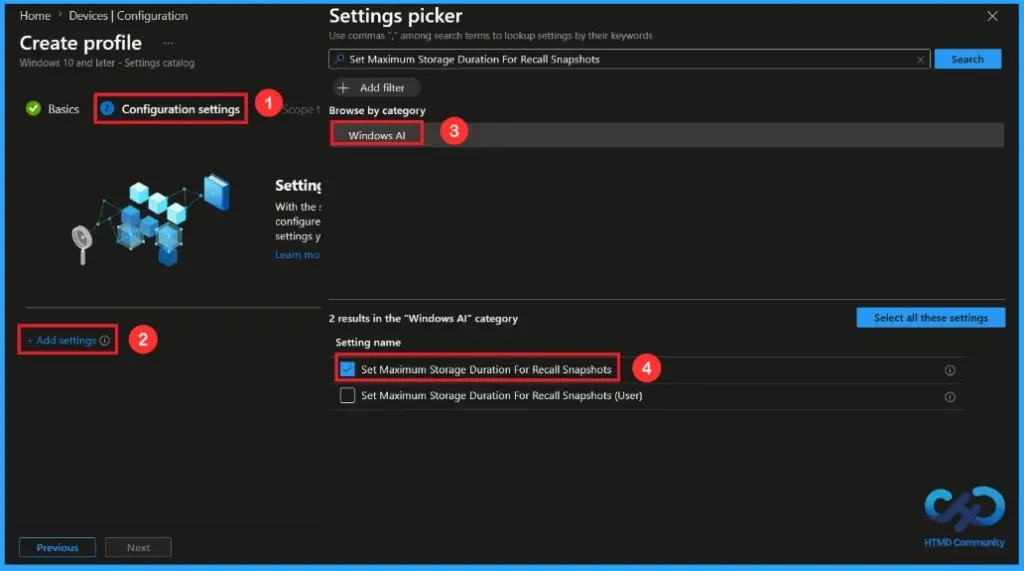Go to the Basics step tab

52,109
